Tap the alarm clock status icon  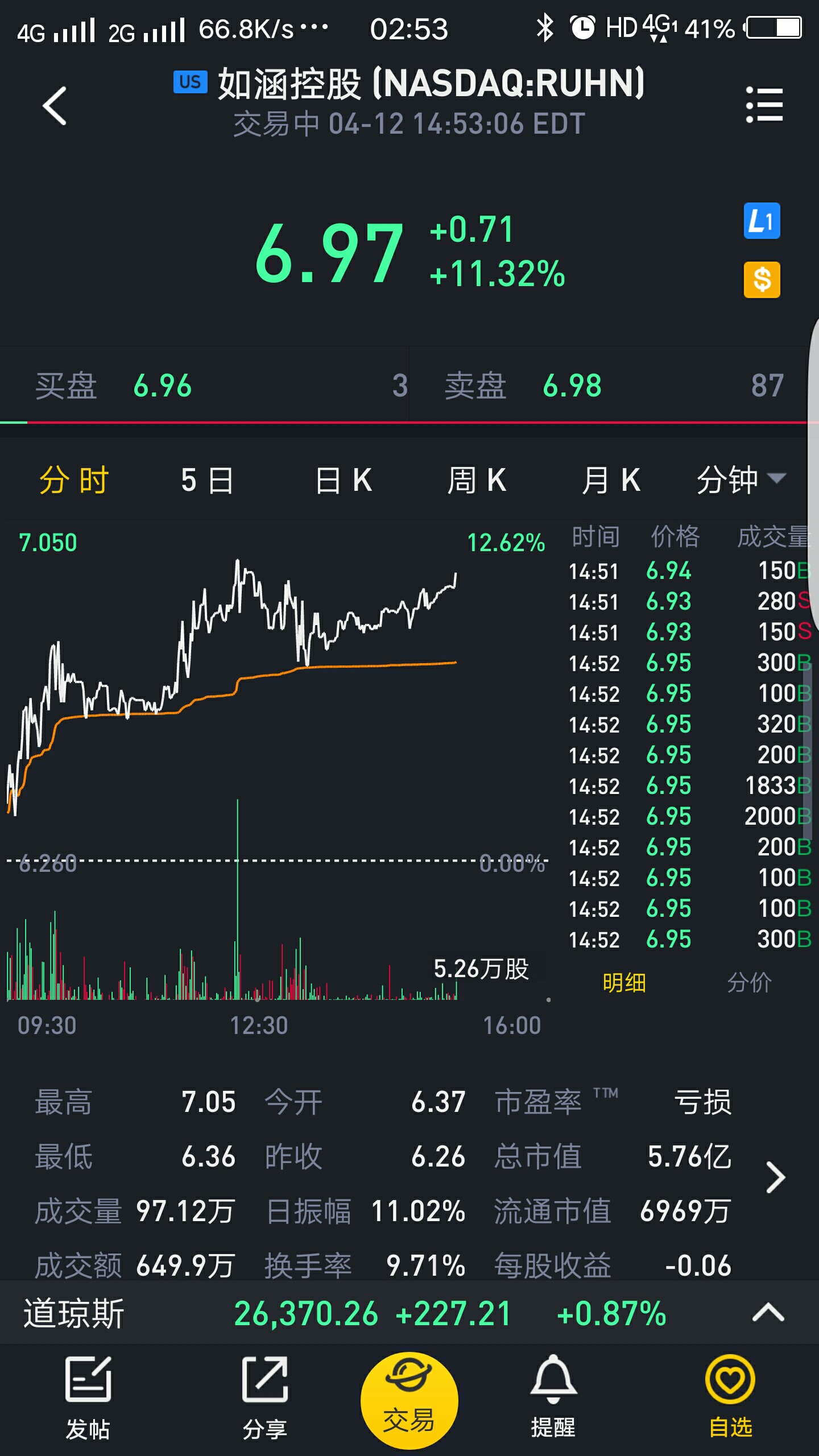[582, 27]
